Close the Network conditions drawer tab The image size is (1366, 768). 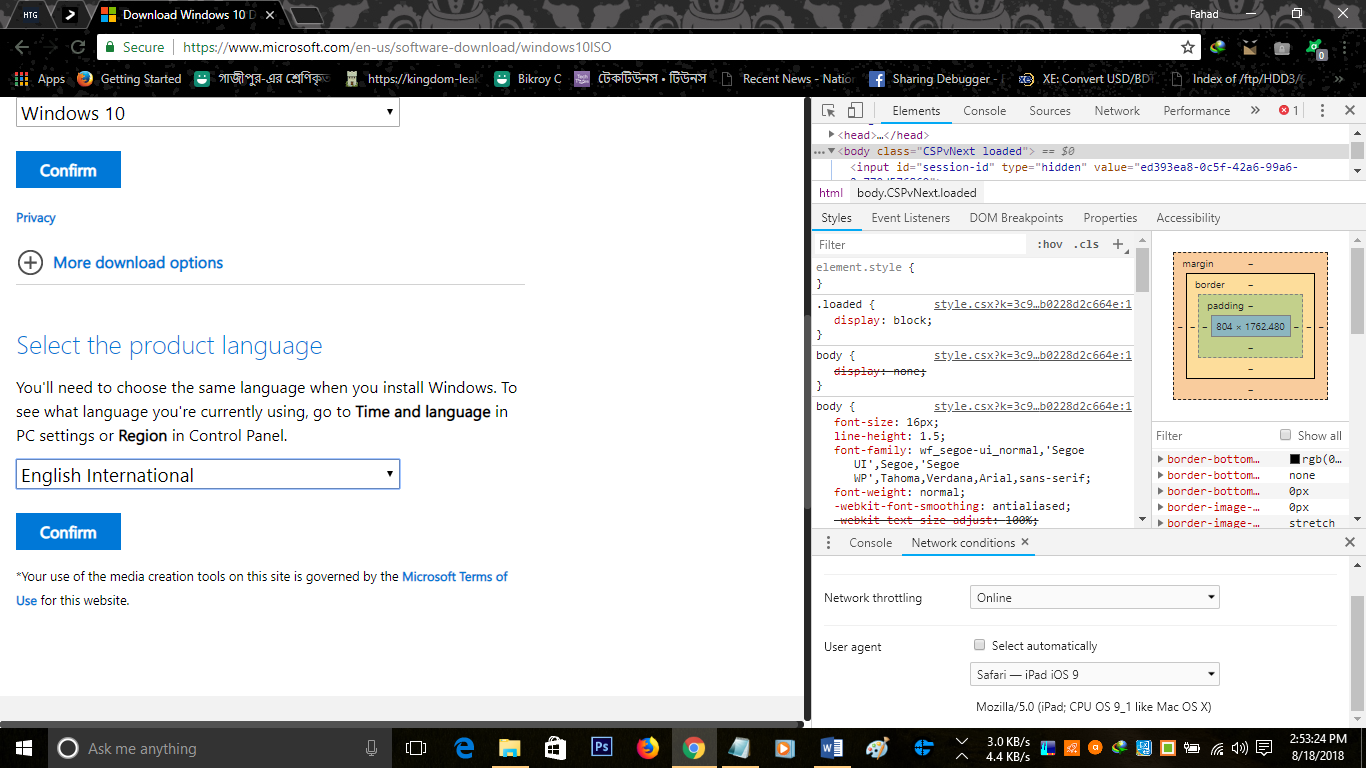pyautogui.click(x=1024, y=542)
